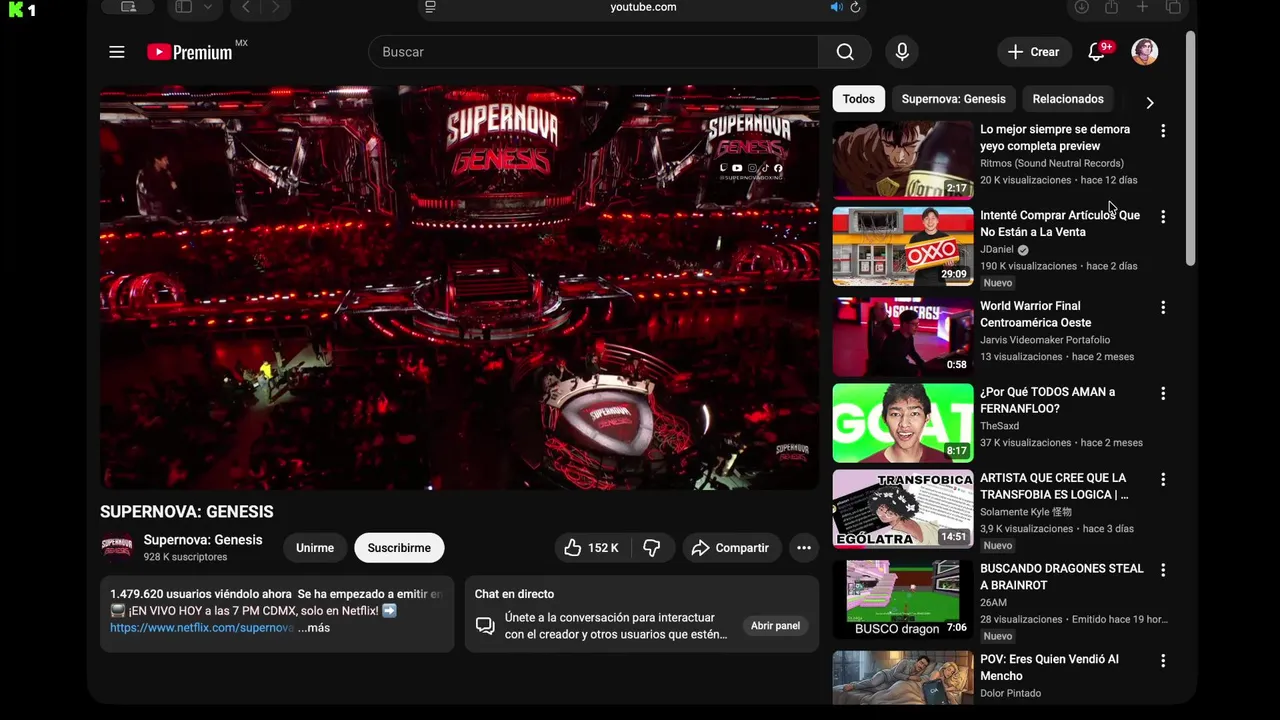Viewport: 1280px width, 720px height.
Task: Open options for Lo mejor siempre se demora
Action: pos(1163,131)
